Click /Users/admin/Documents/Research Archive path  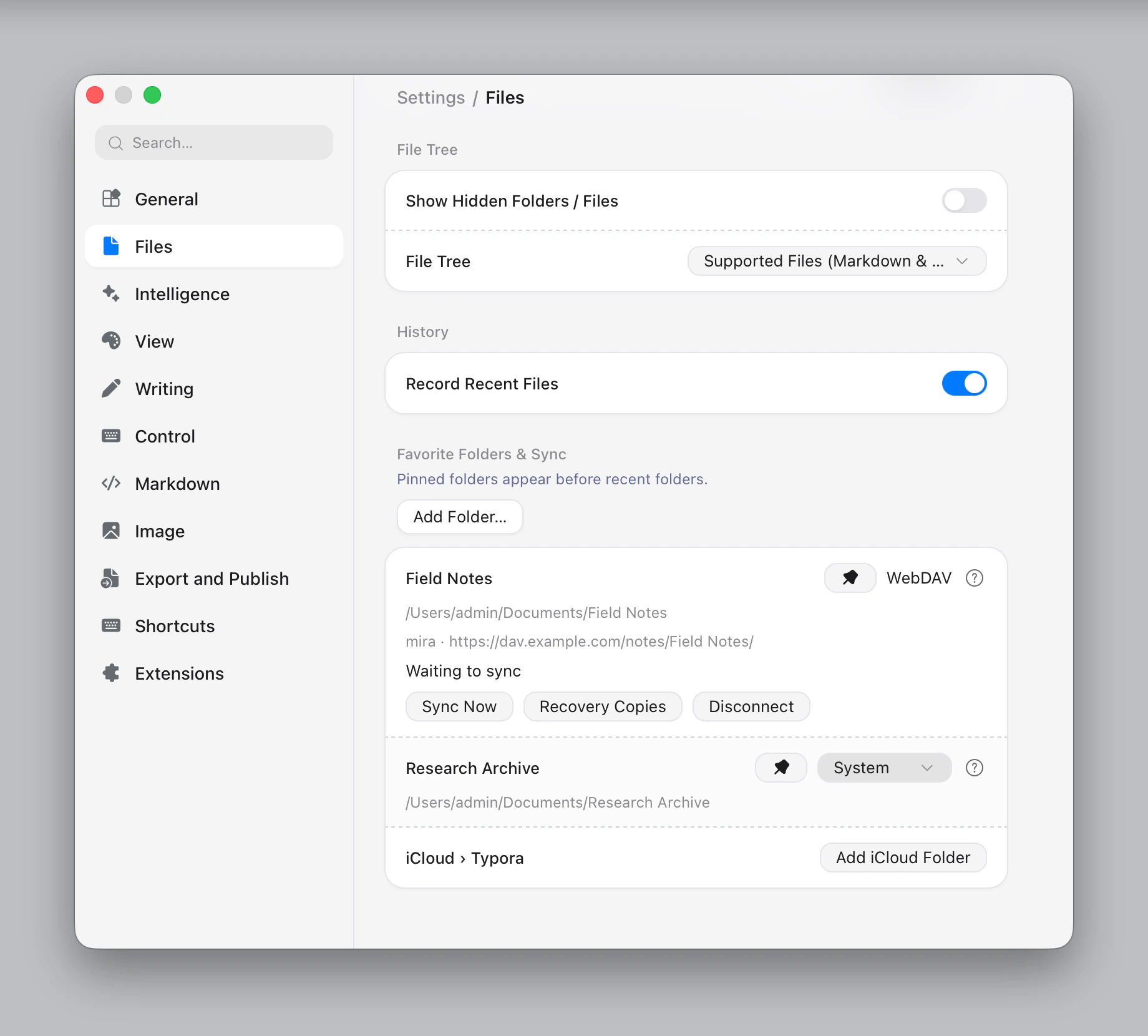pos(558,803)
